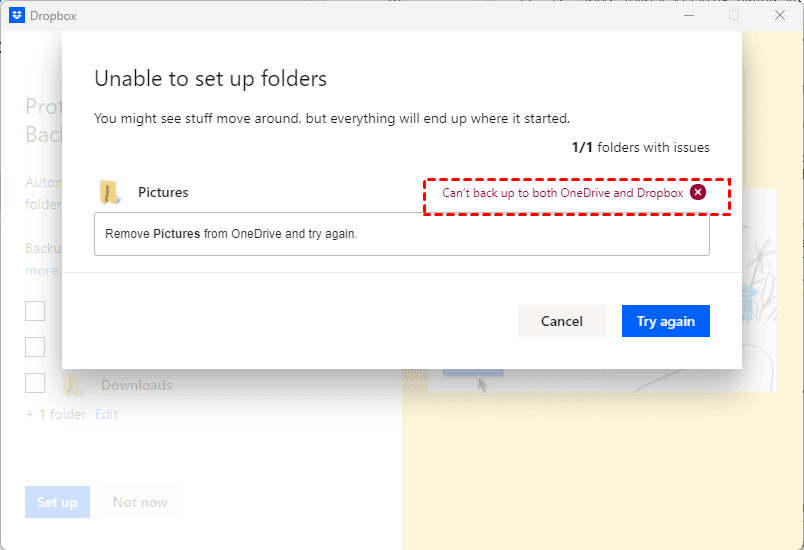The image size is (804, 550).
Task: Close the Dropbox window
Action: tap(780, 15)
